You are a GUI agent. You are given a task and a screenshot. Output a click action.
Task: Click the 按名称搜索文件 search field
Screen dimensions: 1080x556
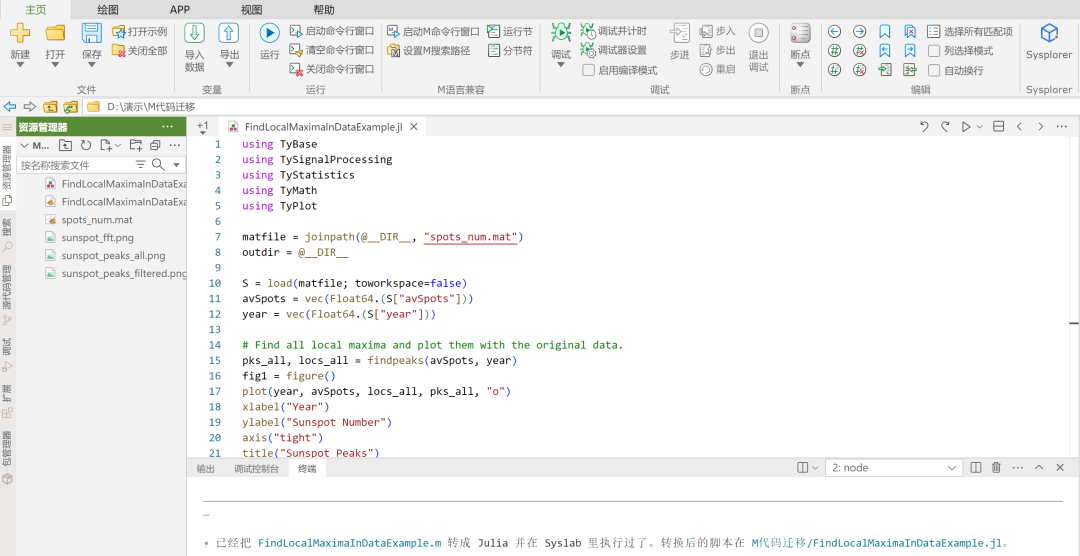pos(76,165)
